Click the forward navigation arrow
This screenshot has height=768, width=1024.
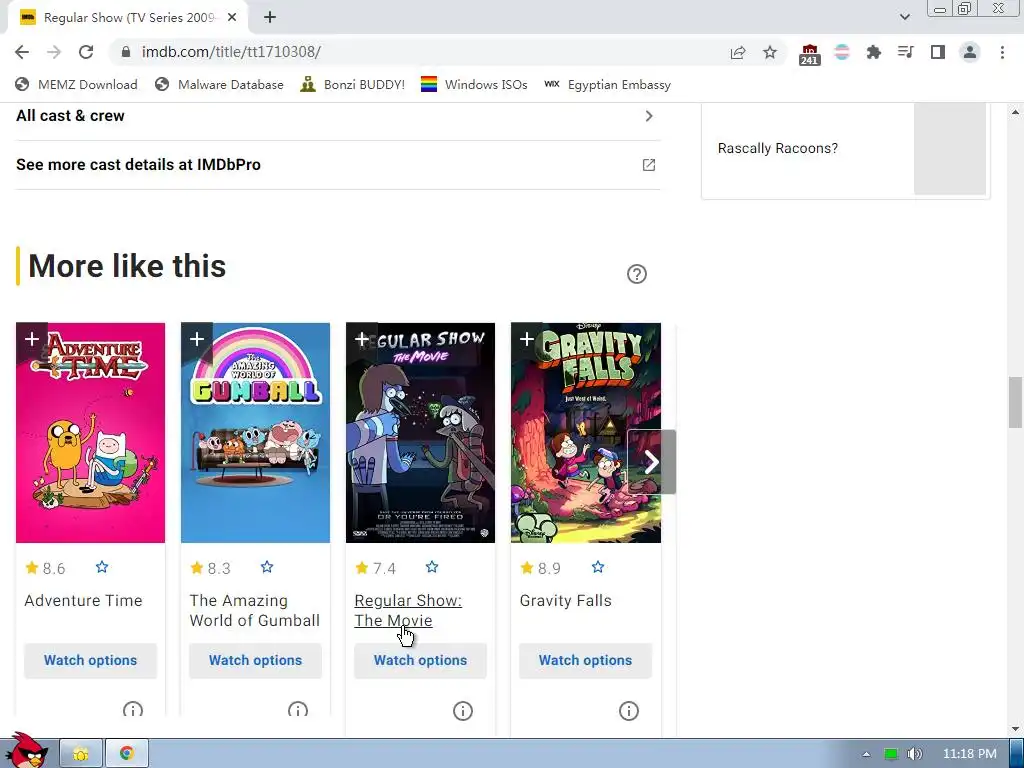pos(54,52)
